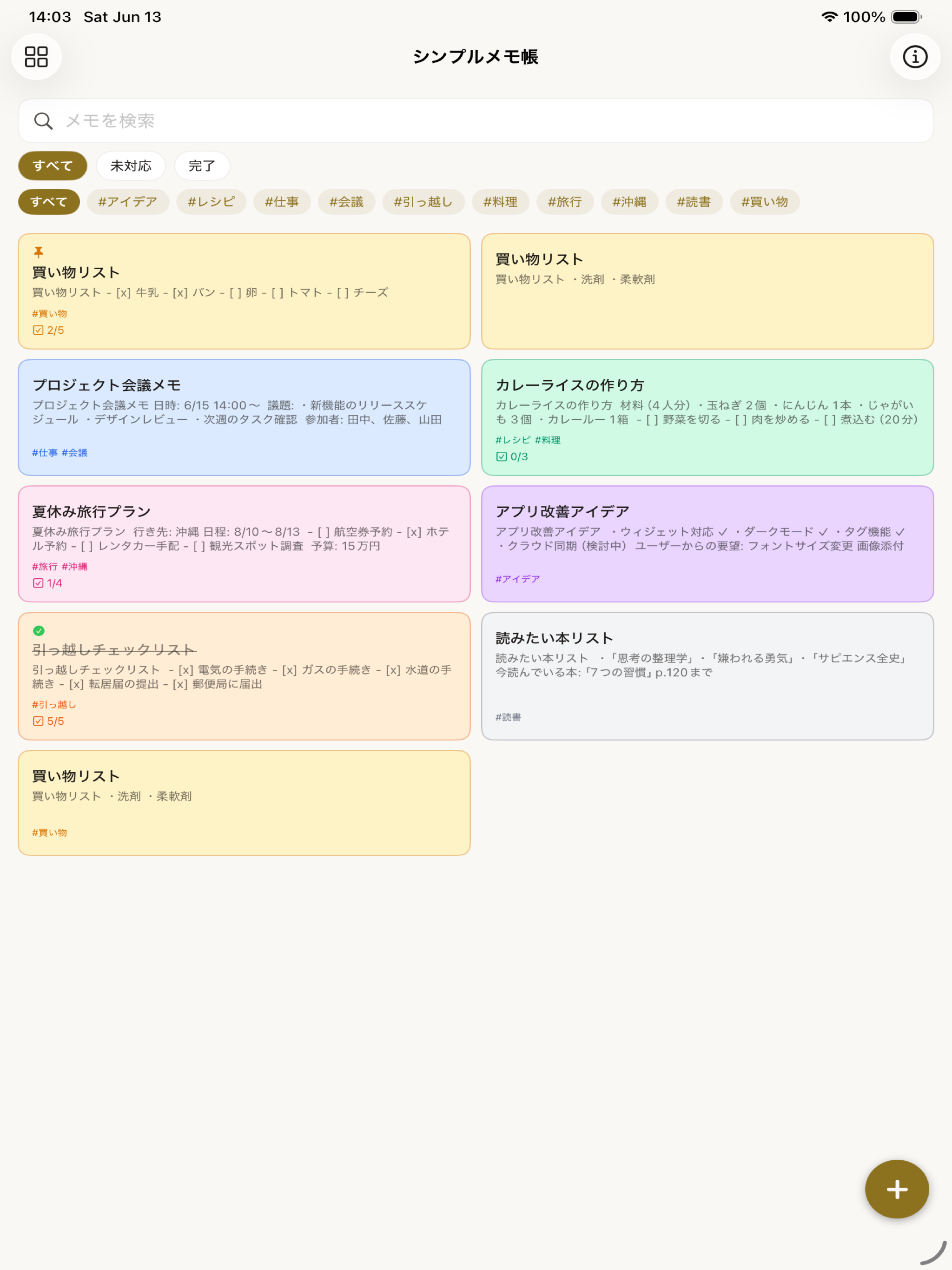Viewport: 952px width, 1270px height.
Task: Tap the シンプルメモ帳 app title
Action: point(476,56)
